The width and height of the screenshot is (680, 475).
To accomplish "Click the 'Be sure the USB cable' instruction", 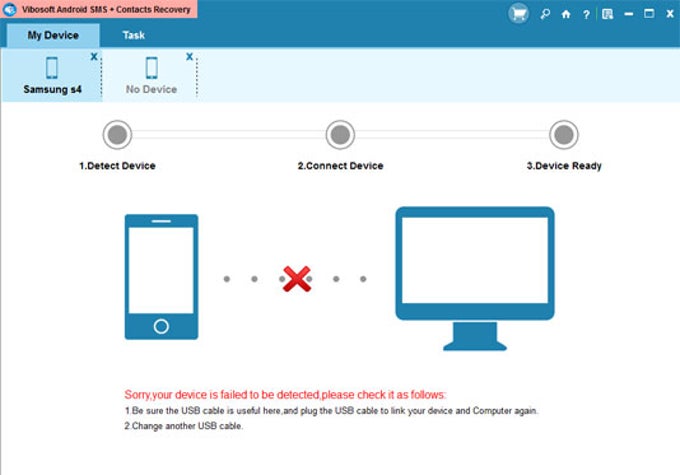I will point(331,410).
